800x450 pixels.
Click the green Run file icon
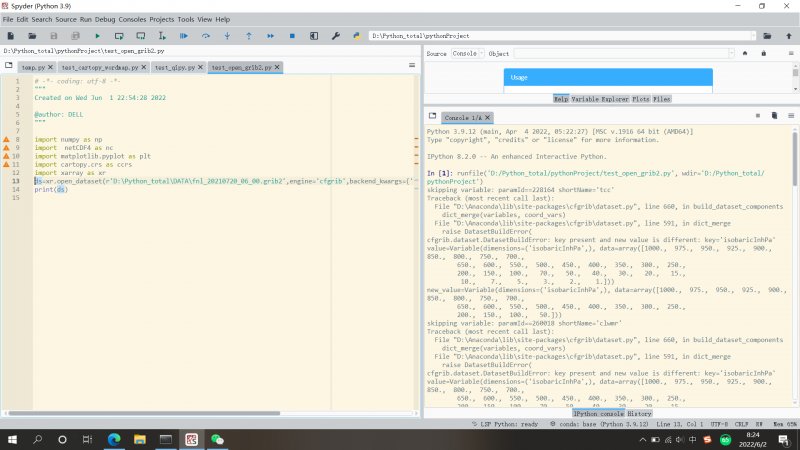[97, 36]
